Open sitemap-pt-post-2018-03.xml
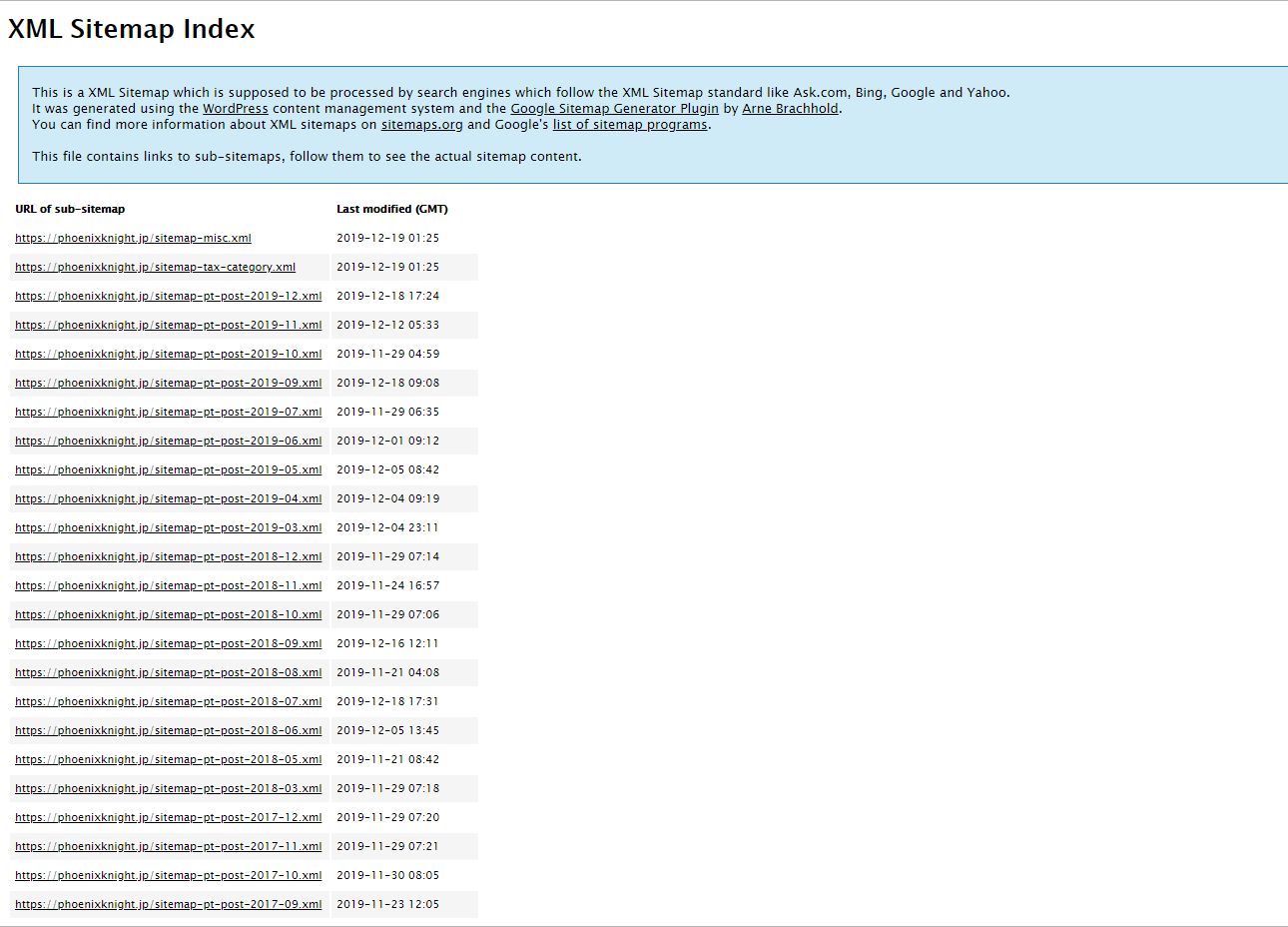Image resolution: width=1288 pixels, height=927 pixels. pyautogui.click(x=168, y=789)
